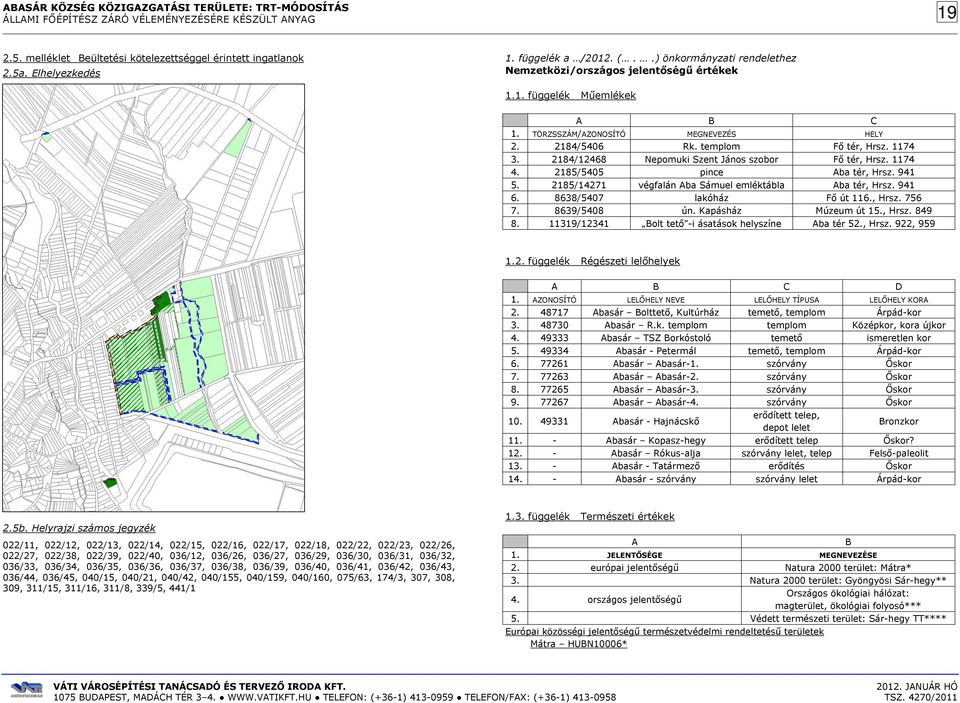This screenshot has height=703, width=960.
Task: Select identifier cell '49333'
Action: pos(554,338)
